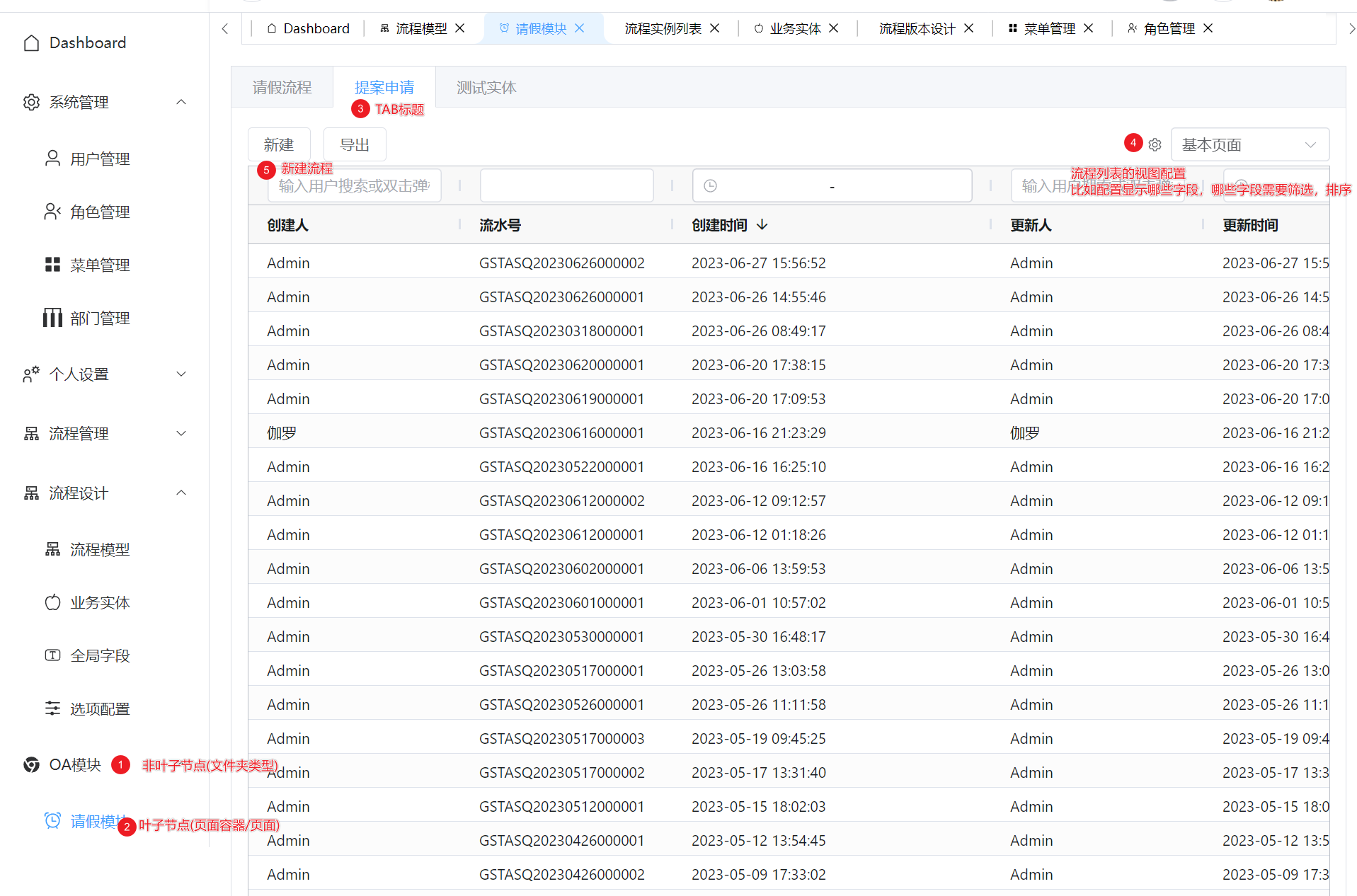Click the 请假模块 alarm clock icon in sidebar

point(52,820)
